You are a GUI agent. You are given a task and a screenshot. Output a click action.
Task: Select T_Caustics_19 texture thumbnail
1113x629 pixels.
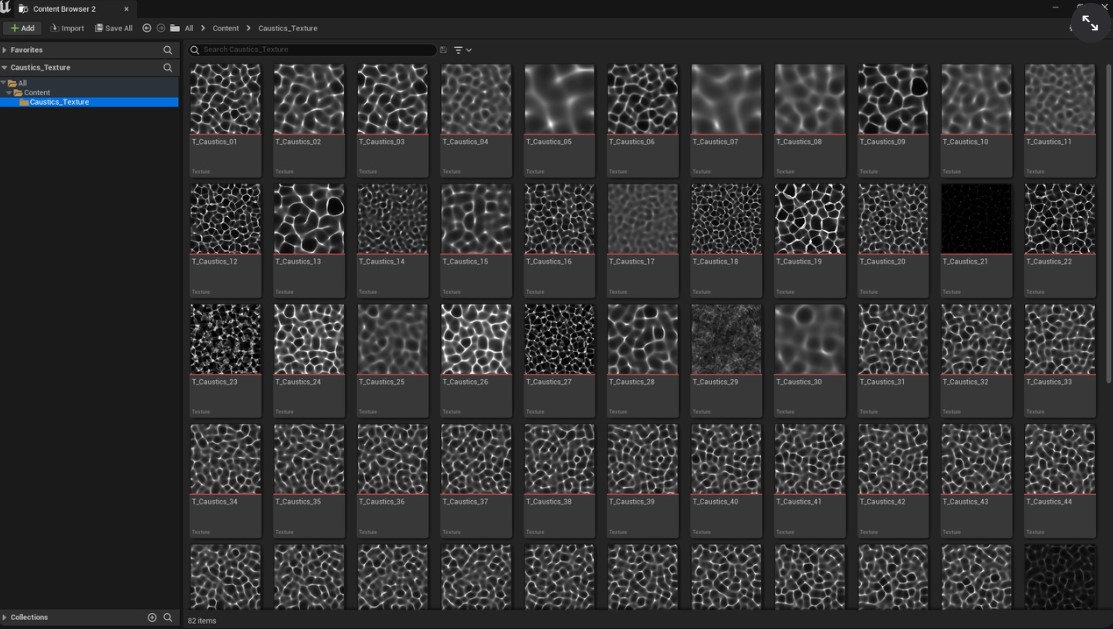(810, 219)
